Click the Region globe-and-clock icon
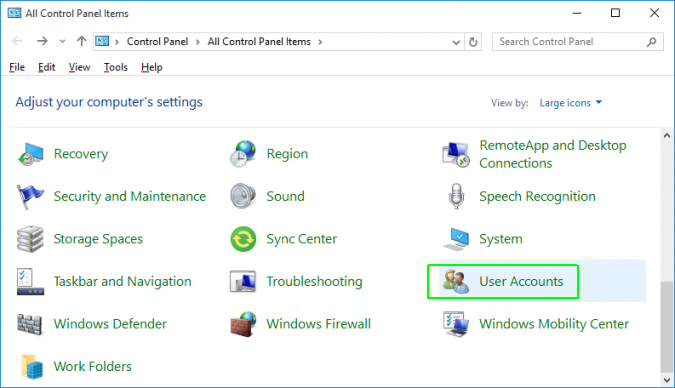Screen dimensions: 675x388 243,154
